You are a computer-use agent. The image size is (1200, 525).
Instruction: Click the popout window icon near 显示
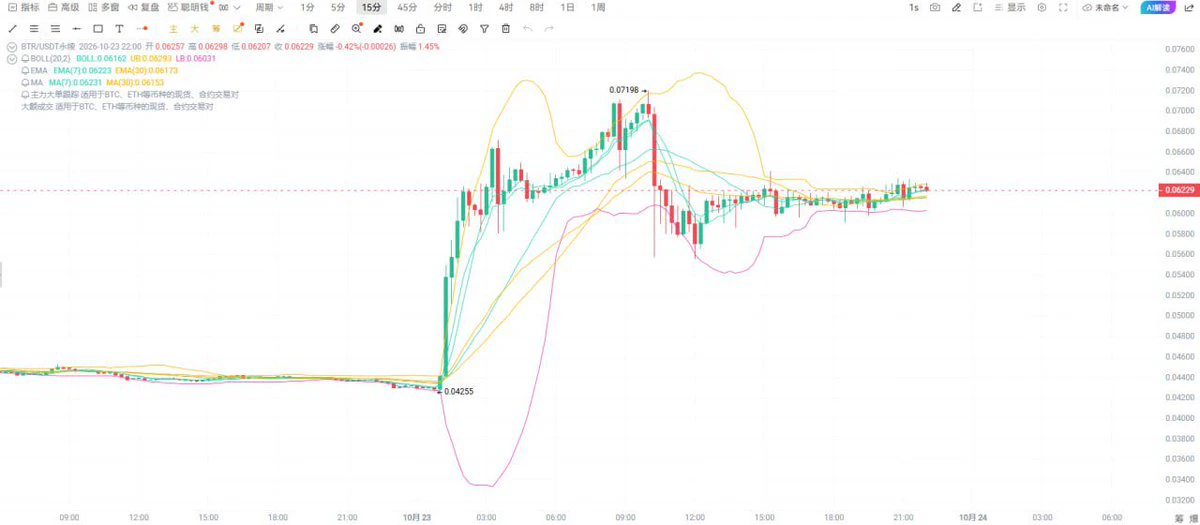pos(978,8)
